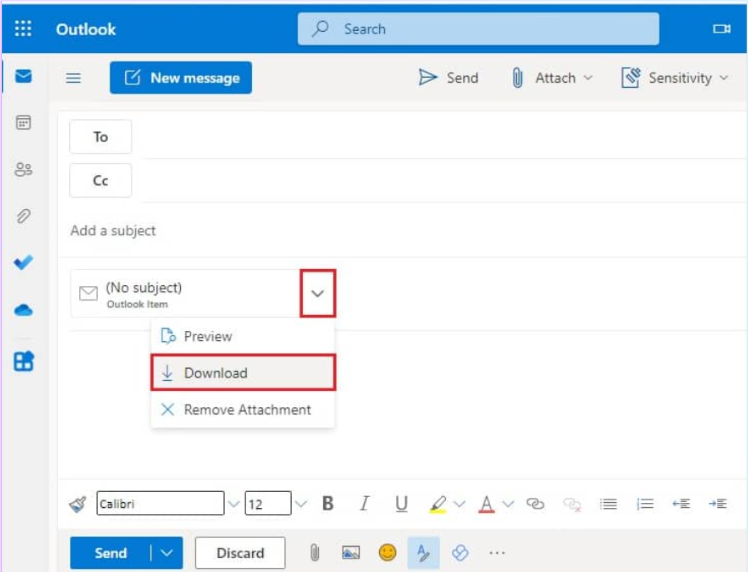This screenshot has height=572, width=750.
Task: Open the font size dropdown arrow
Action: pos(301,504)
